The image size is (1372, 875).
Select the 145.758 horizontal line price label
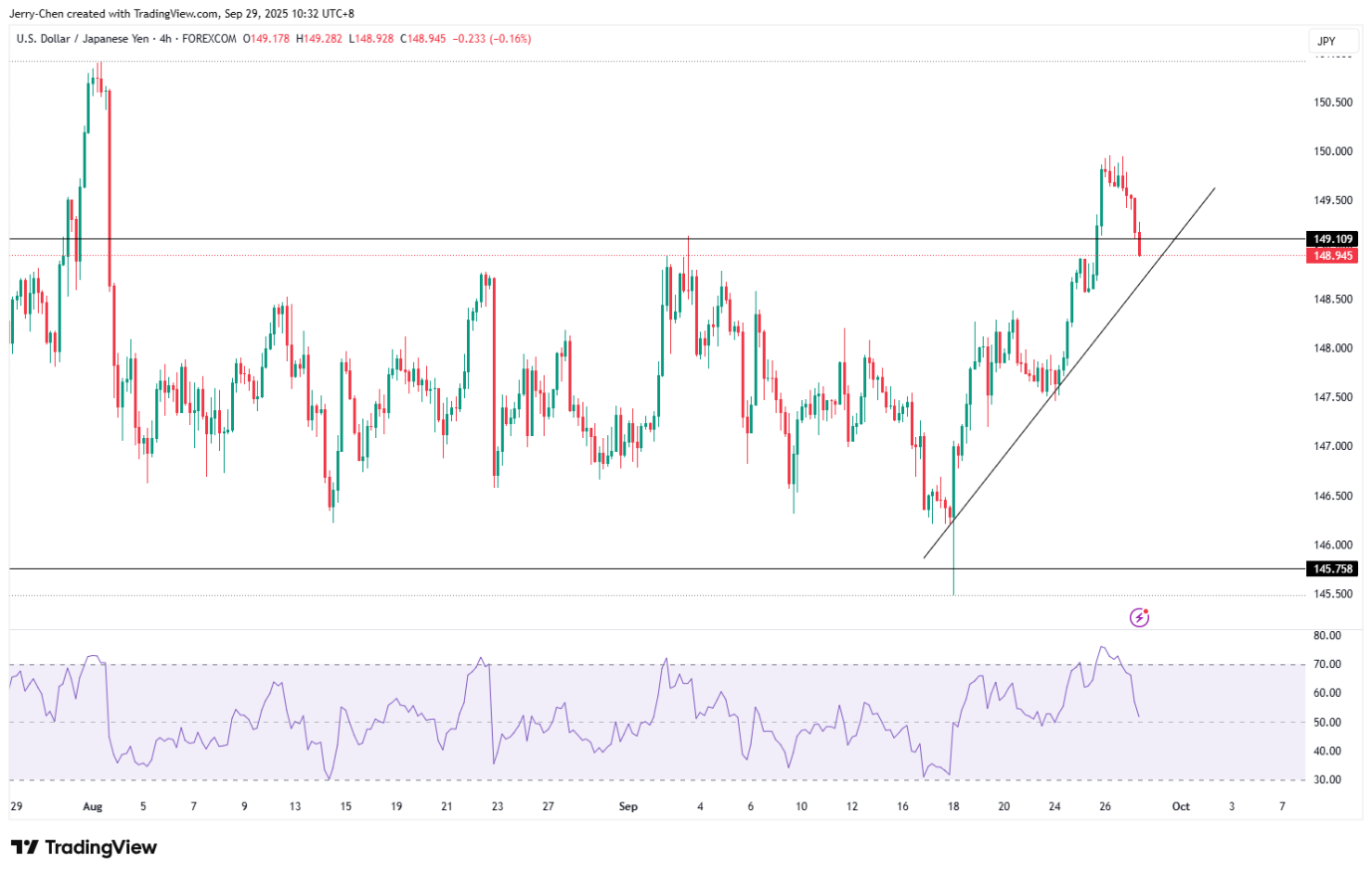pyautogui.click(x=1332, y=569)
